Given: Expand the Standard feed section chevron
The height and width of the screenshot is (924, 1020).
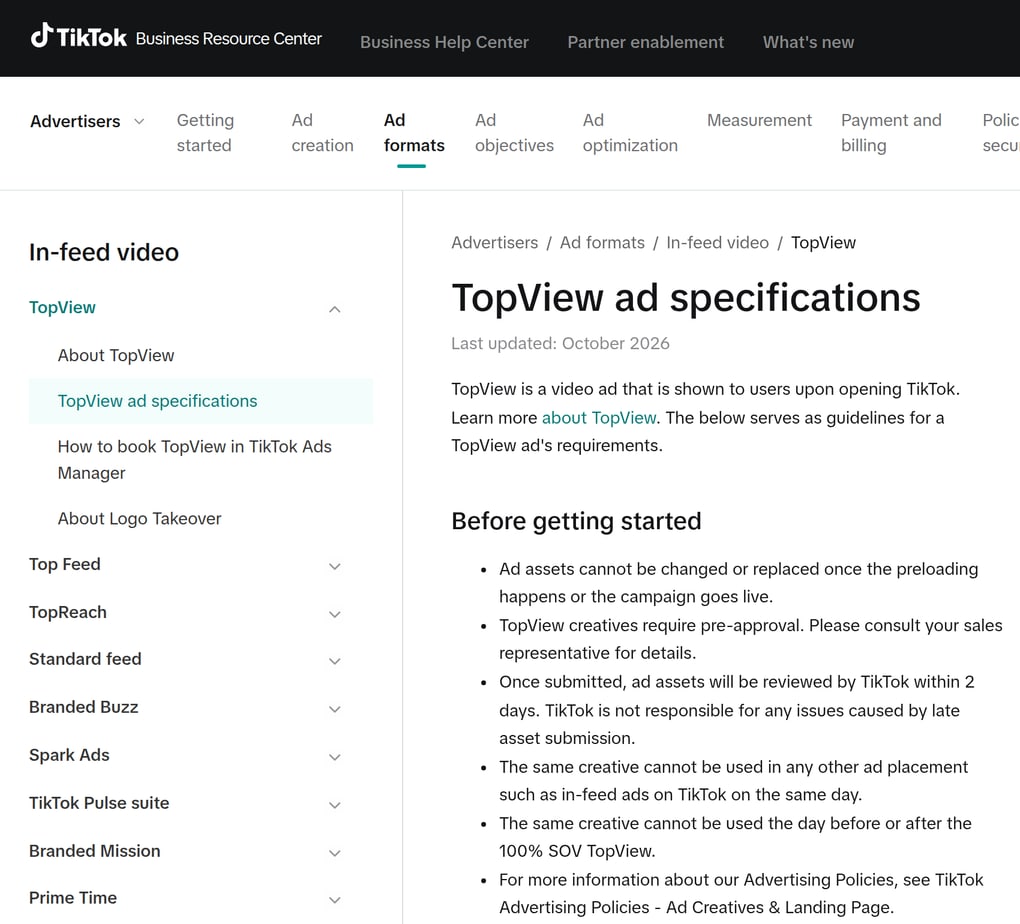Looking at the screenshot, I should 334,661.
